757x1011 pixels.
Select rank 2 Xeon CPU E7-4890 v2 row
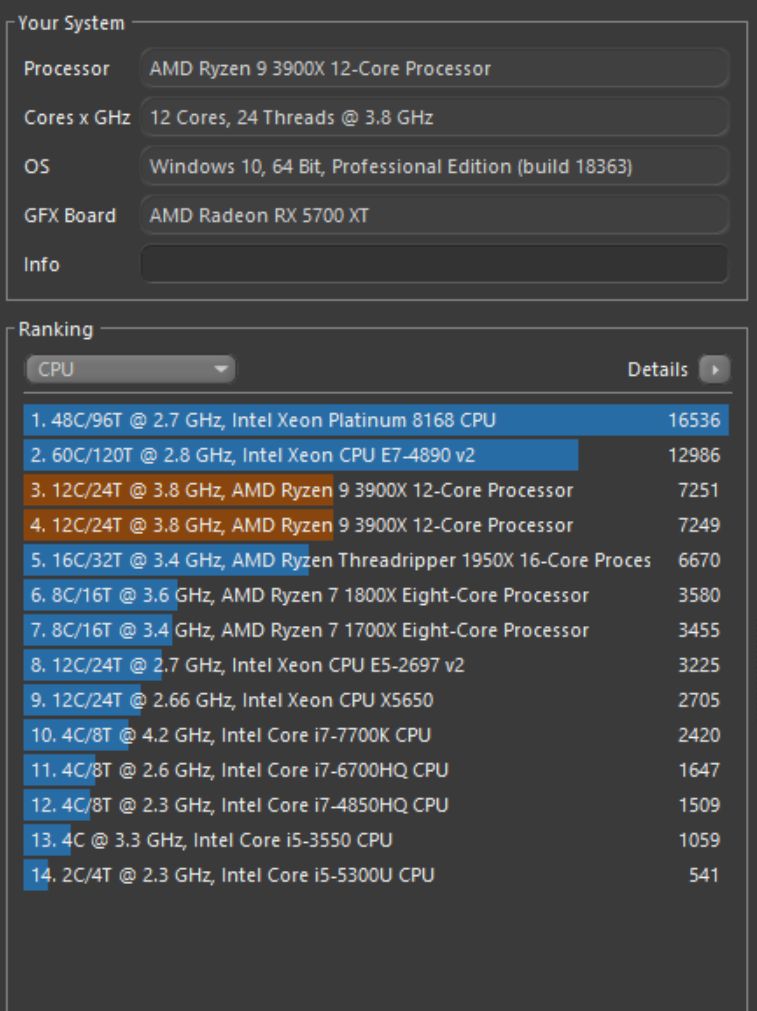(377, 455)
